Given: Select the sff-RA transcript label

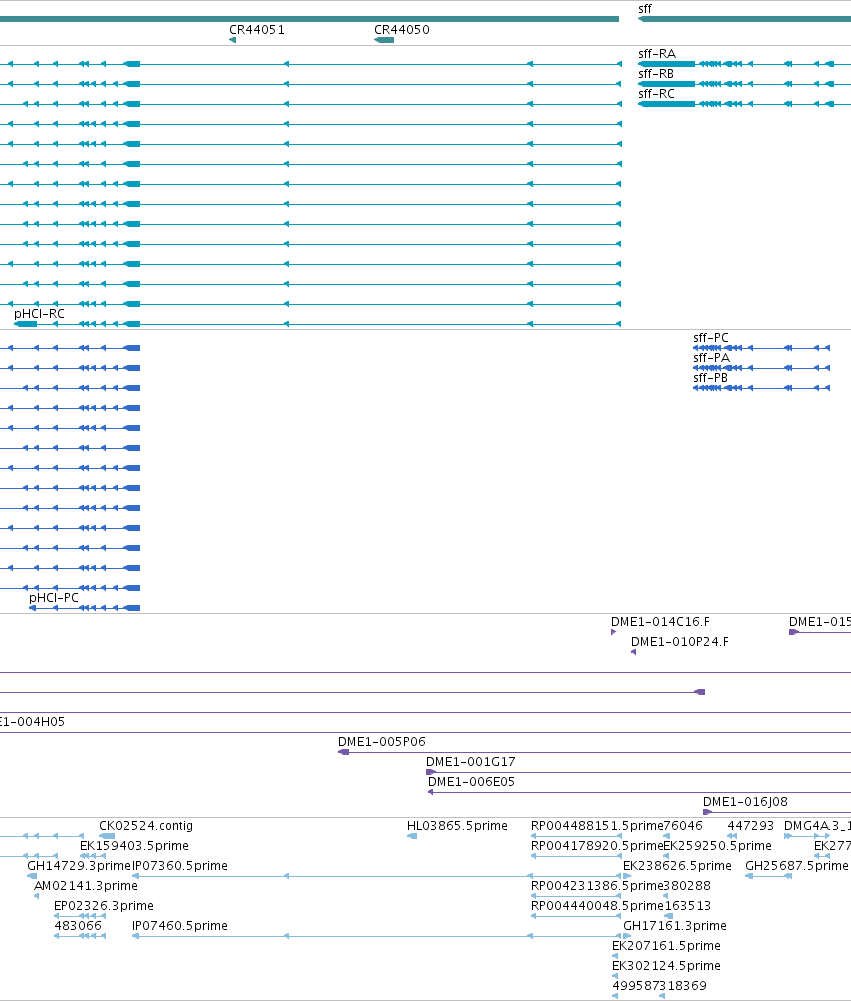Looking at the screenshot, I should pos(657,54).
